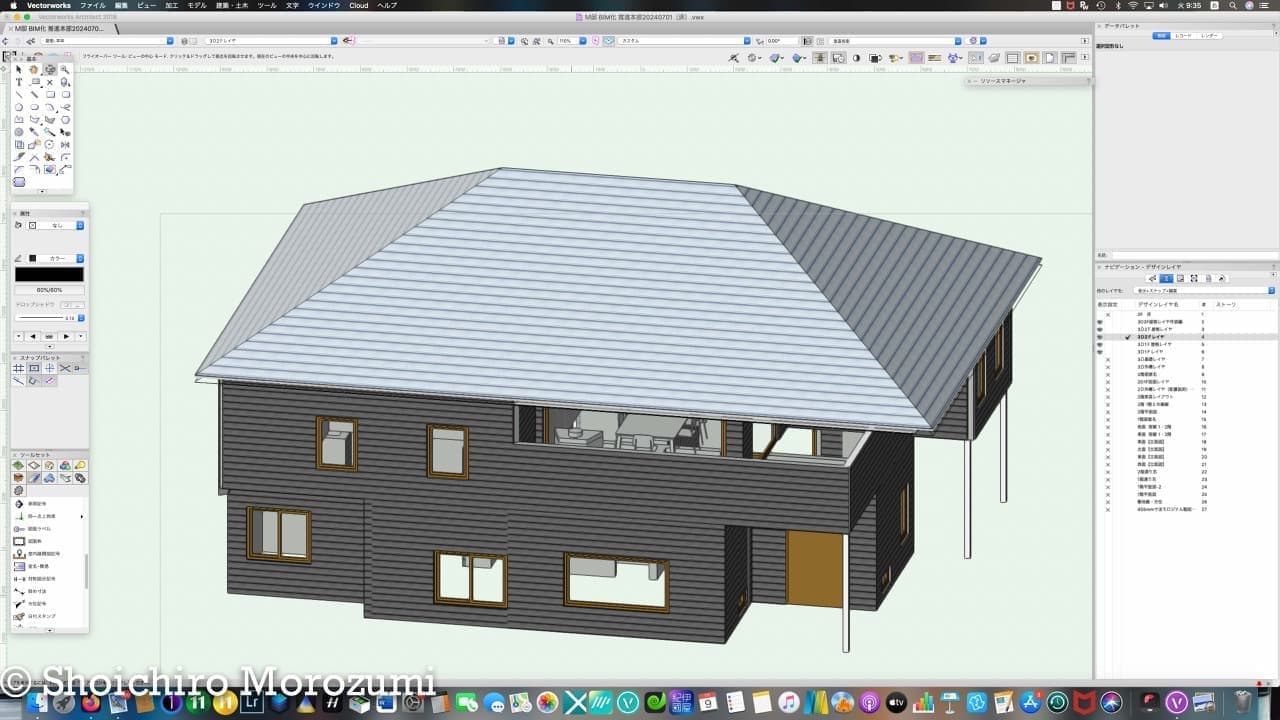This screenshot has height=720, width=1280.
Task: Click the Line tool icon
Action: click(x=19, y=95)
